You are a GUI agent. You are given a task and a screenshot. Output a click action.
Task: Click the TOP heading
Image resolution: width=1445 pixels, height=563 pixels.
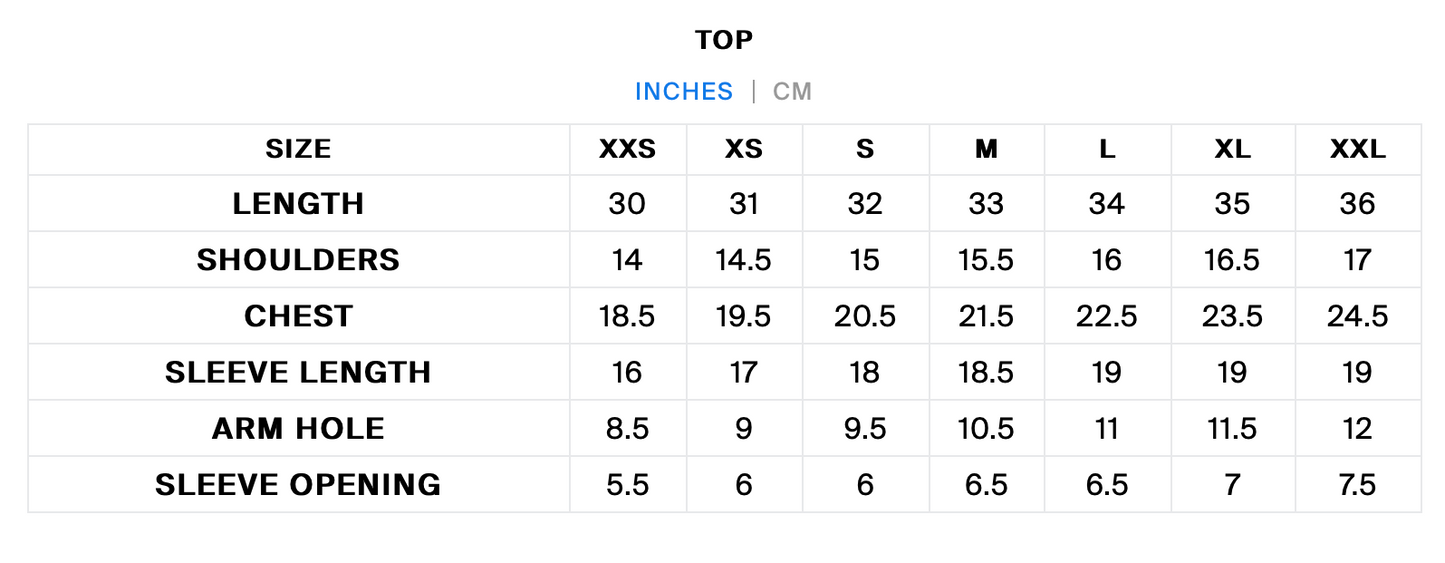pos(724,40)
